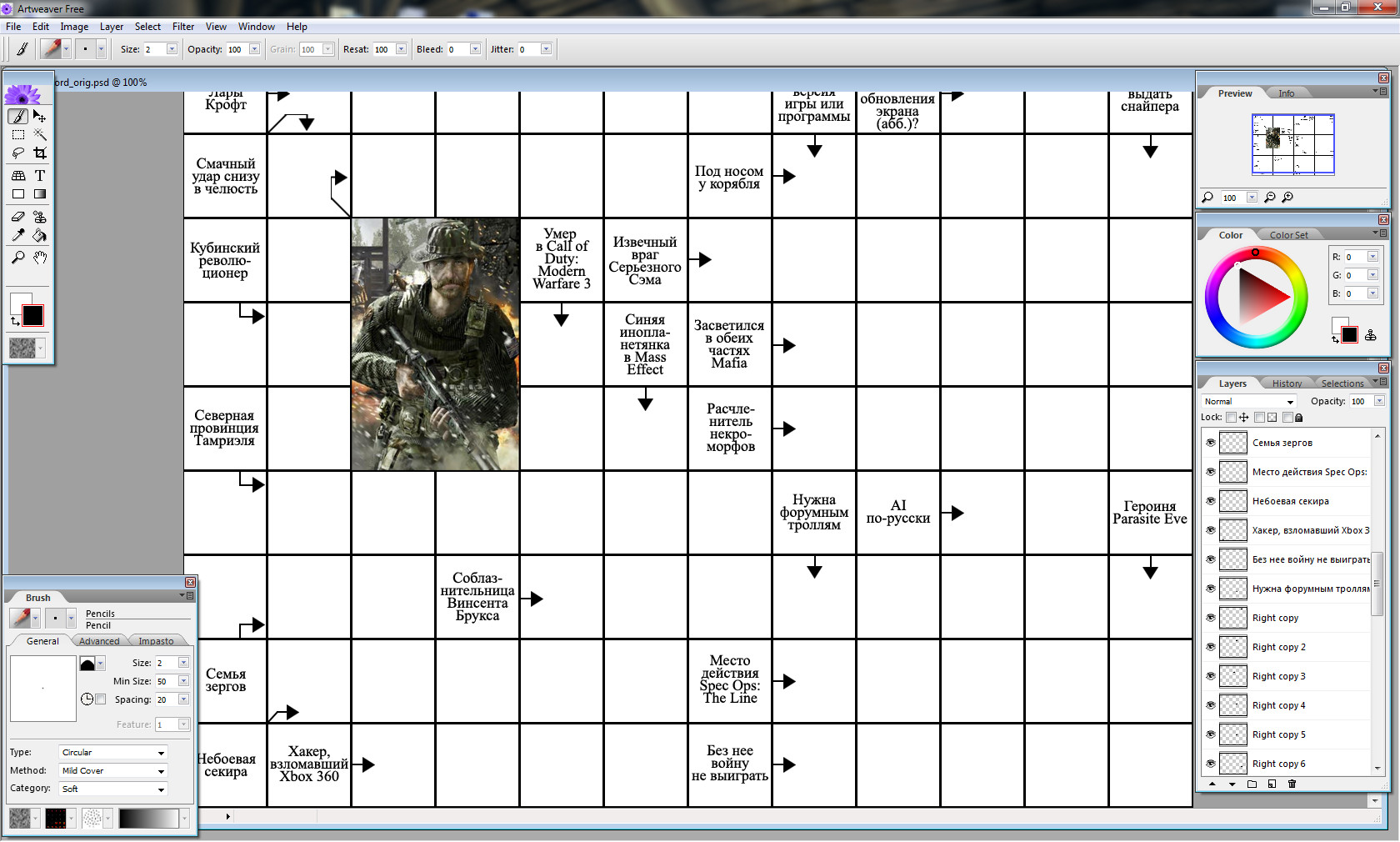Zoom in using Preview panel magnifier plus

coord(1287,198)
